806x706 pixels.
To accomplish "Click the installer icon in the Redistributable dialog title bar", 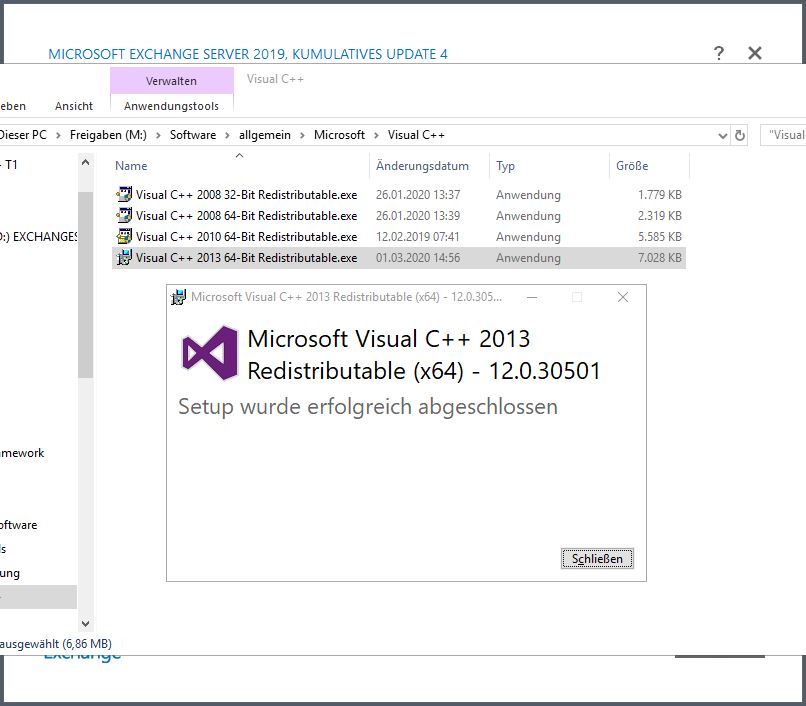I will [x=178, y=297].
